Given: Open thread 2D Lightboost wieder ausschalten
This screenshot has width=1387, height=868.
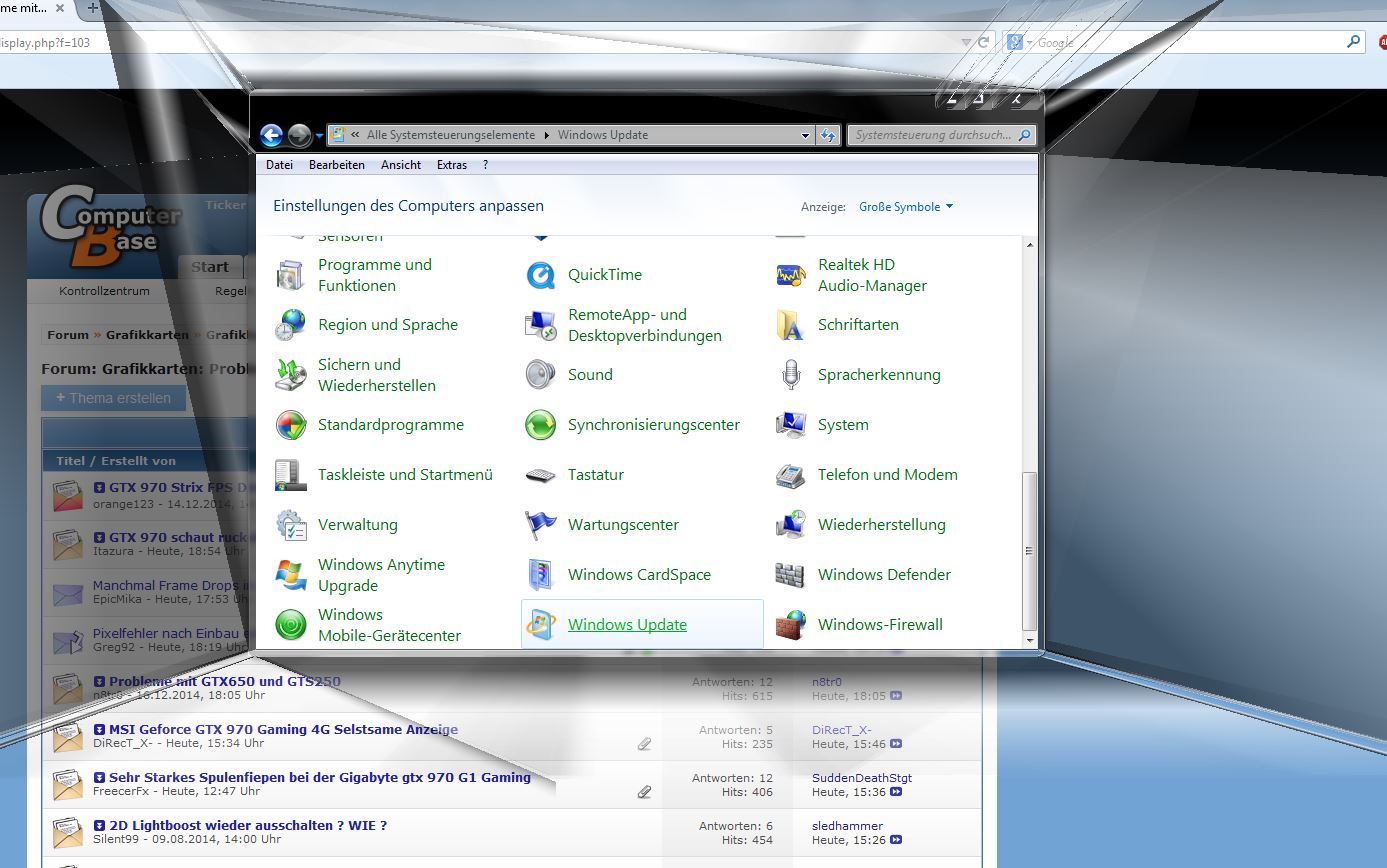Looking at the screenshot, I should pyautogui.click(x=248, y=825).
